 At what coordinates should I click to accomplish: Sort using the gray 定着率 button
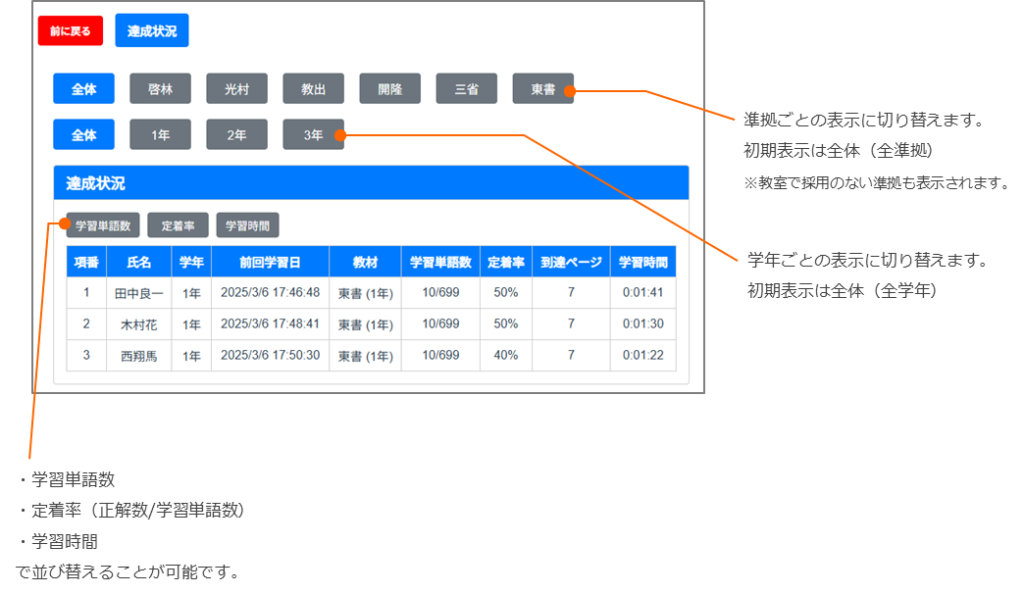pos(177,225)
